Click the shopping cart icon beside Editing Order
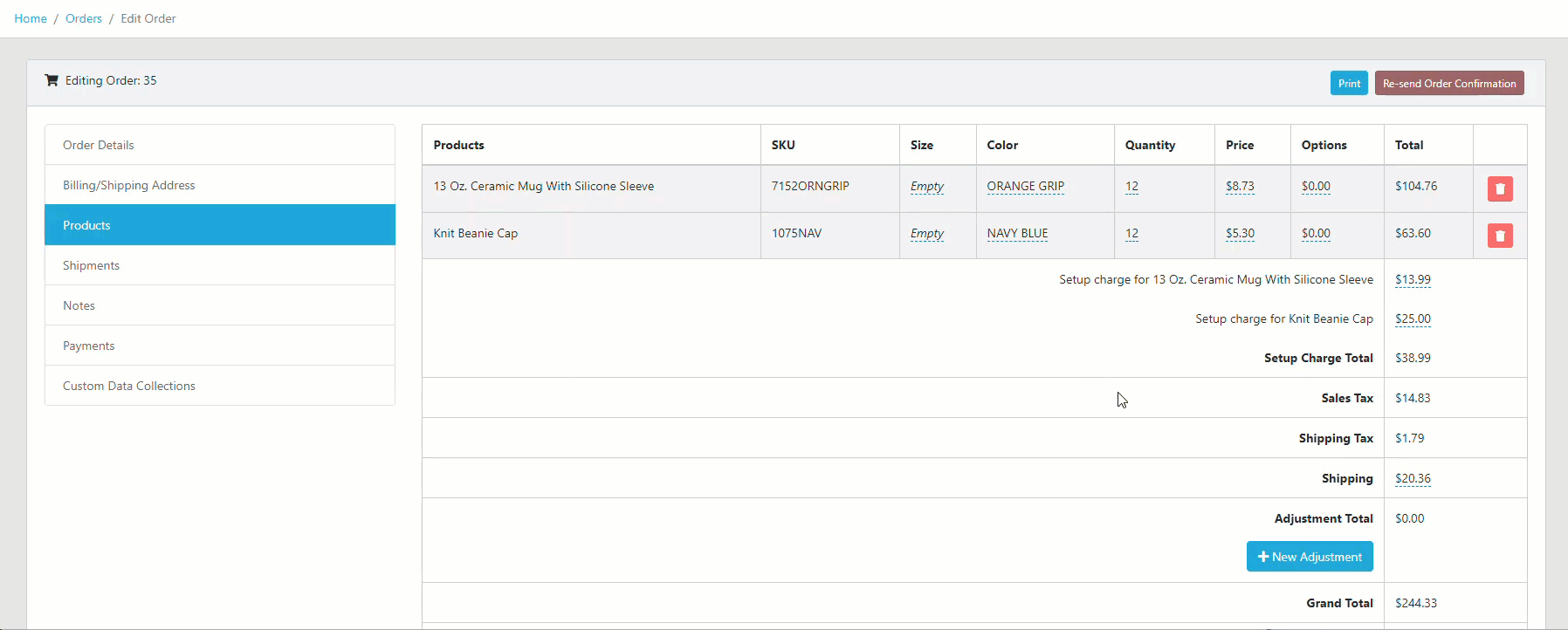 [x=52, y=80]
